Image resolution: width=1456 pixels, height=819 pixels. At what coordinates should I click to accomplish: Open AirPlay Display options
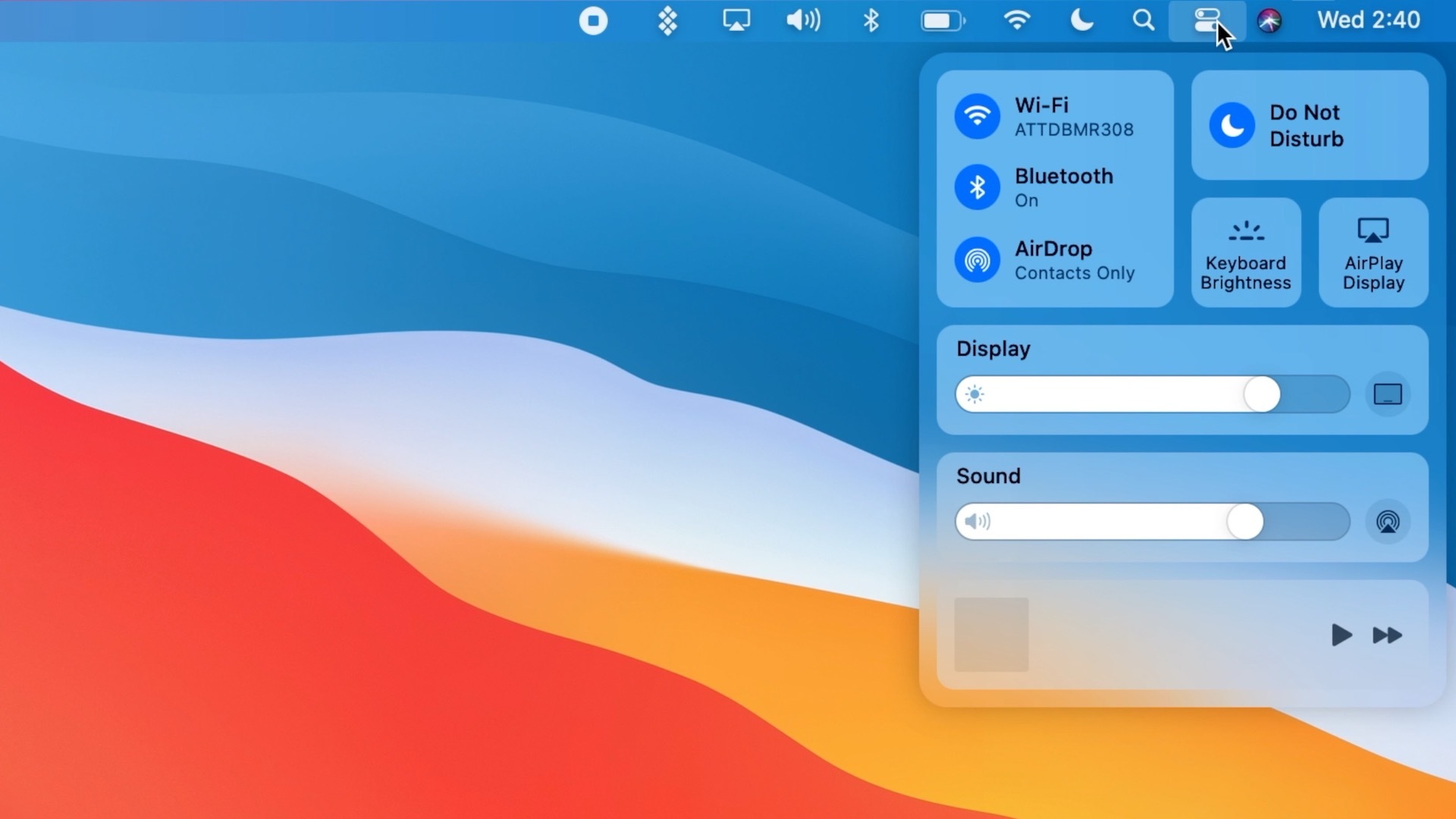click(1375, 253)
